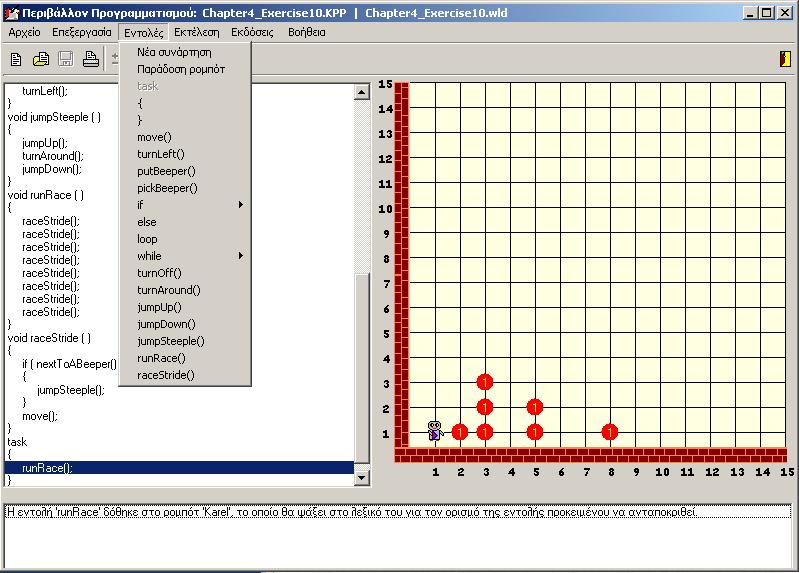Click the beeper at column 3, row 3

[x=485, y=382]
